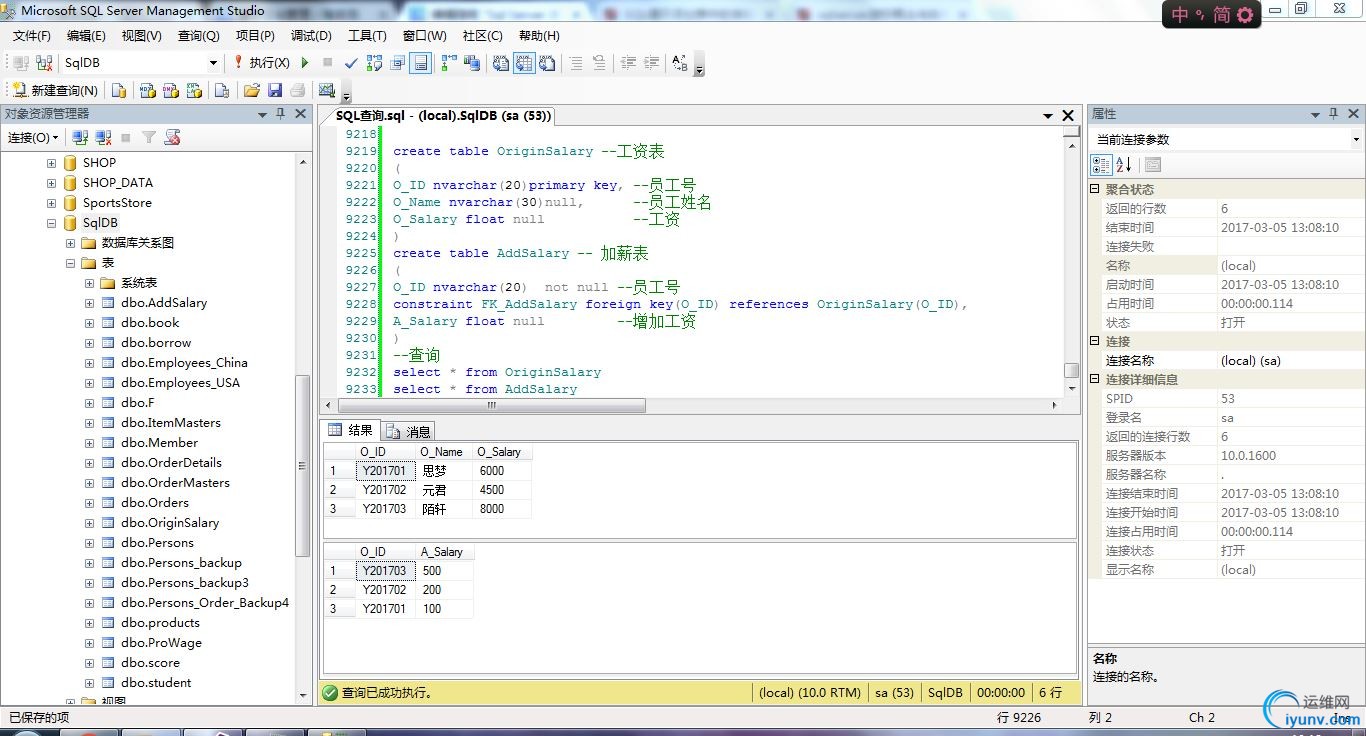Expand the dbo.AddSalary table node
Viewport: 1366px width, 736px height.
pos(90,303)
